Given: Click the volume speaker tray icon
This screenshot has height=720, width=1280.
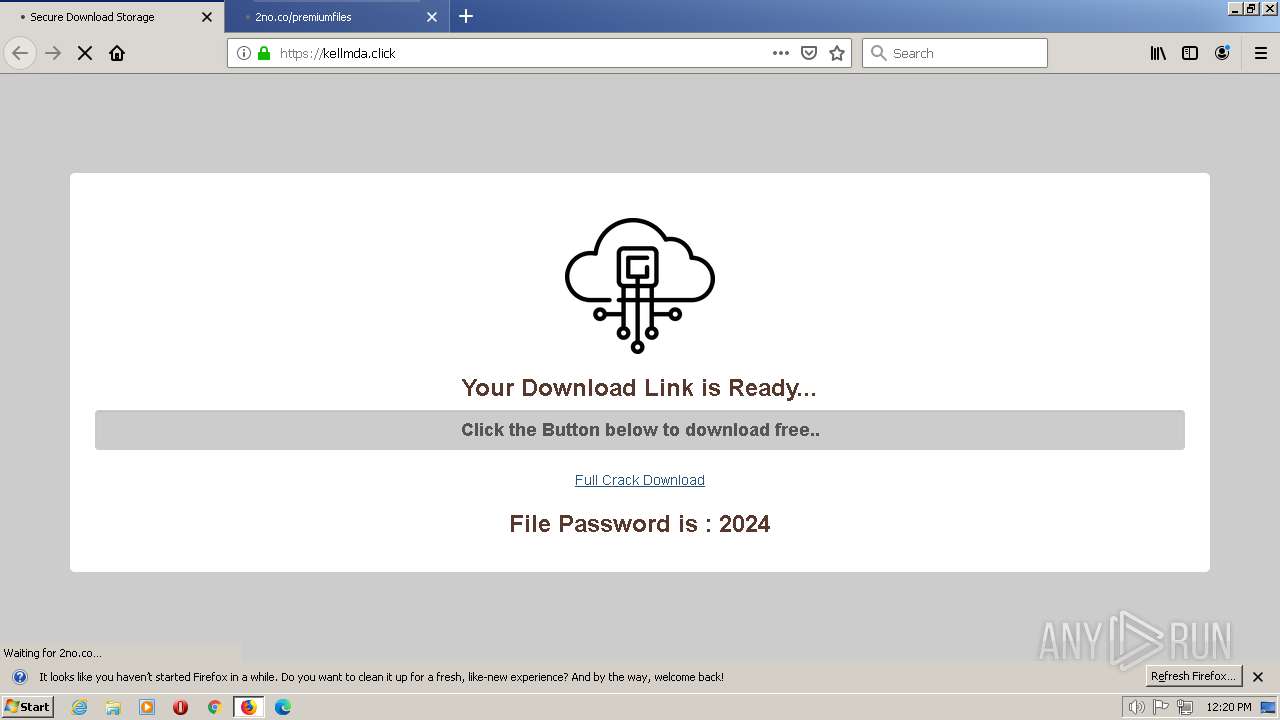Looking at the screenshot, I should [1137, 707].
